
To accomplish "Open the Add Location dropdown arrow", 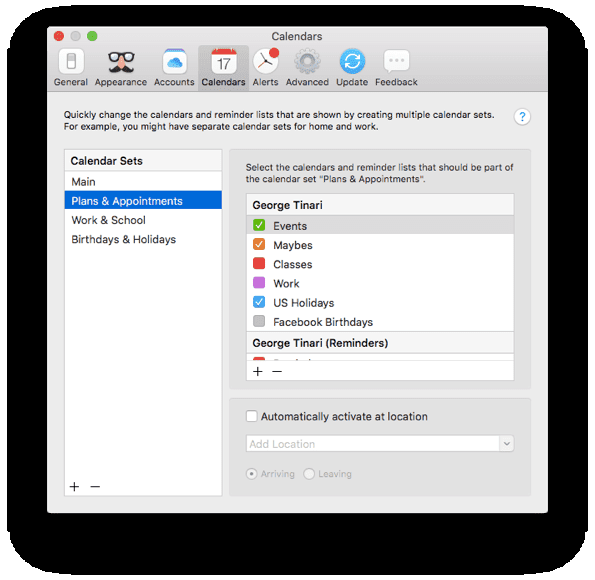I will tap(507, 443).
